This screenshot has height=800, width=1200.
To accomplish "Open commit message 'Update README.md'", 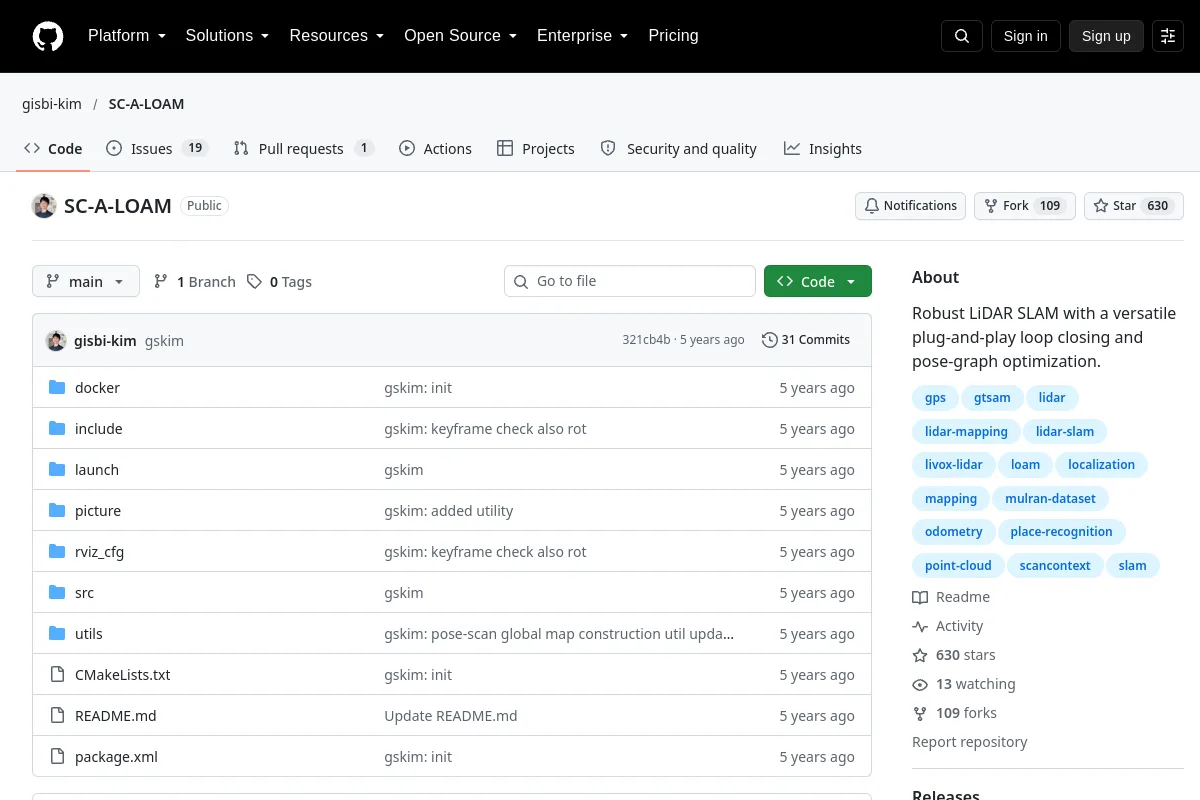I will point(451,716).
